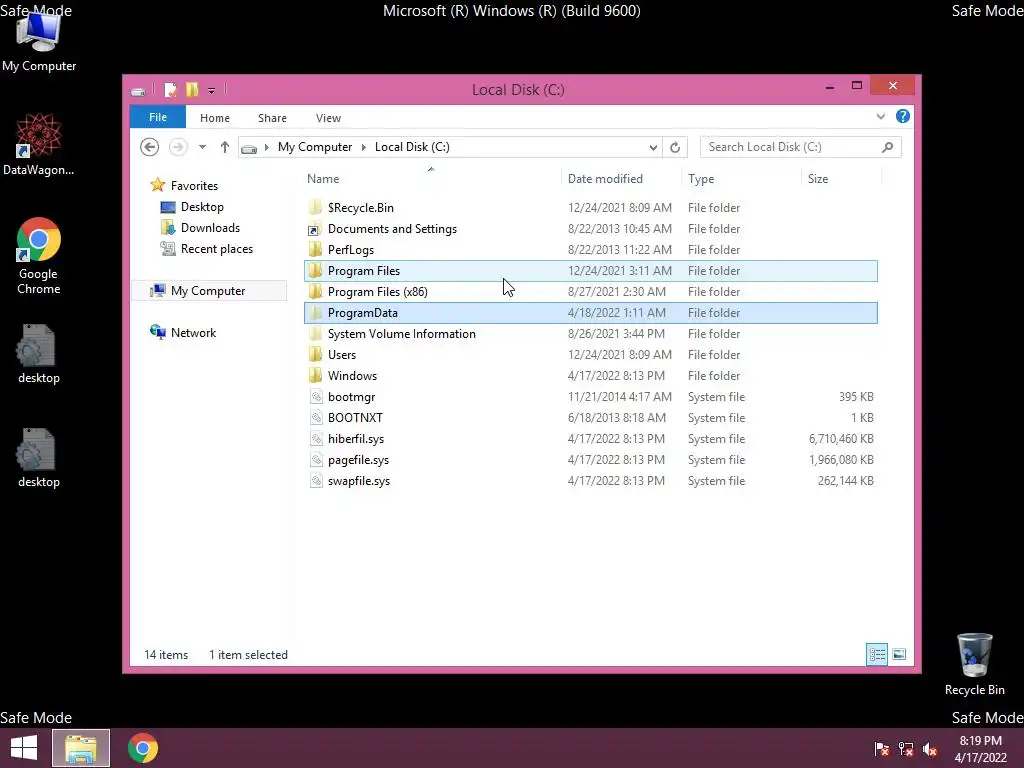Switch to the Share ribbon tab
Viewport: 1024px width, 768px height.
tap(272, 118)
